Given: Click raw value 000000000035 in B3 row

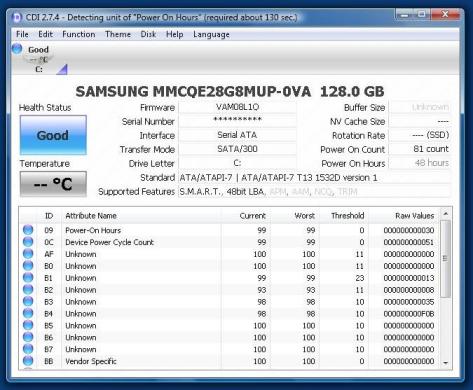Looking at the screenshot, I should click(x=409, y=302).
